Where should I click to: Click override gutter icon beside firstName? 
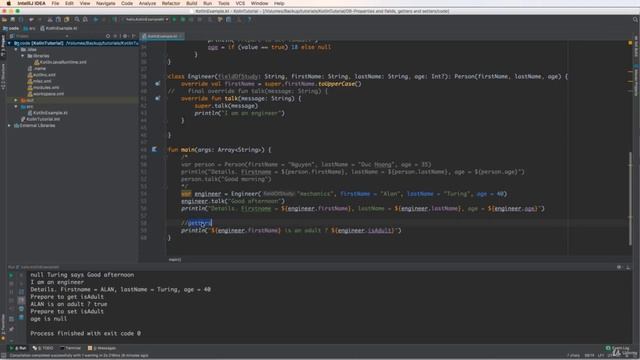point(157,84)
